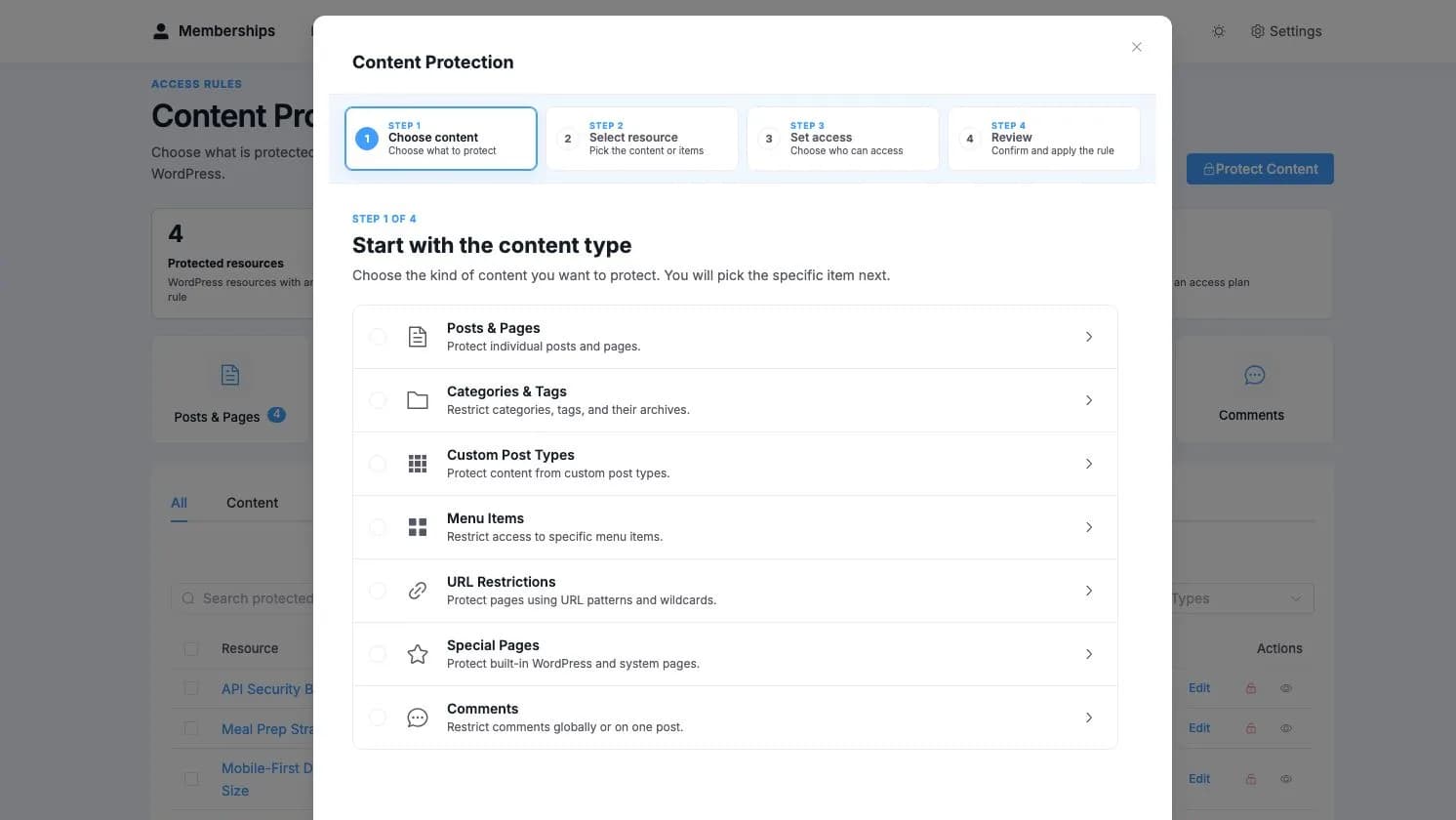This screenshot has height=820, width=1456.
Task: Go to Step 2 Select resource
Action: coord(642,139)
